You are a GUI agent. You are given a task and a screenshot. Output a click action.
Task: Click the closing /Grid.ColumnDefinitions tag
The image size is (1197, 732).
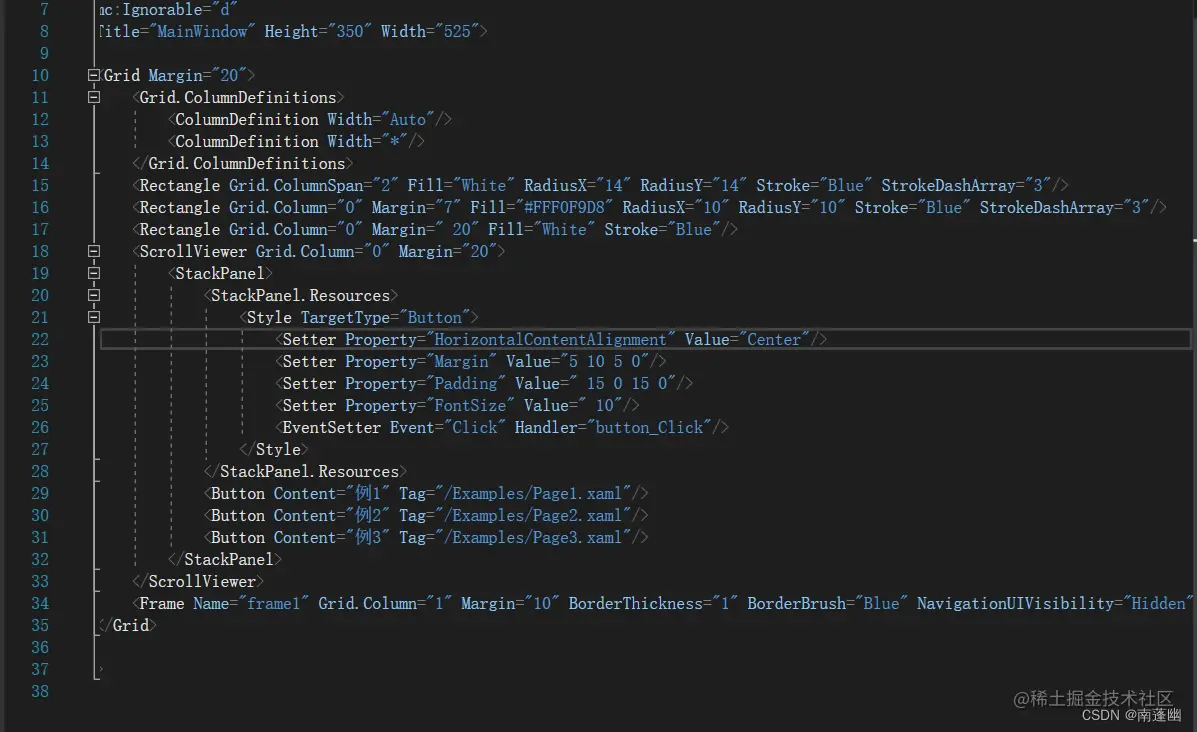(243, 164)
